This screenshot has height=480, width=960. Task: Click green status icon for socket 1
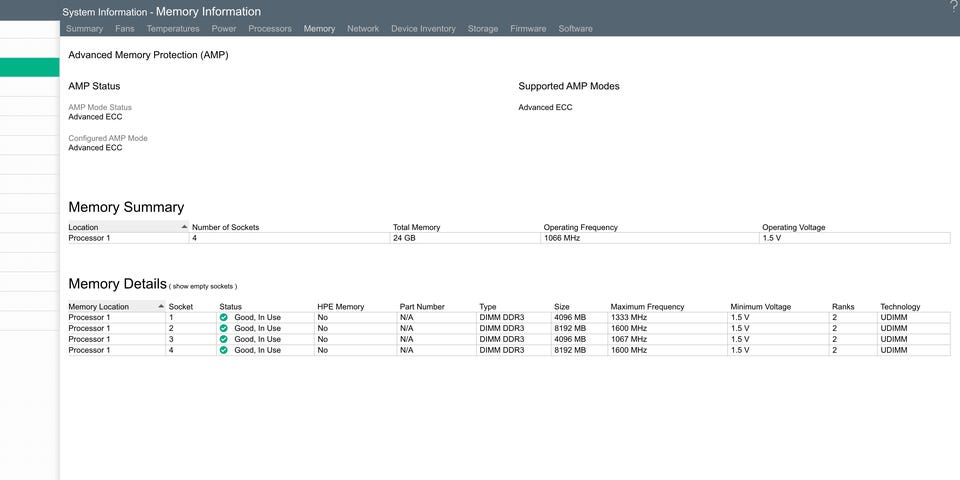224,317
